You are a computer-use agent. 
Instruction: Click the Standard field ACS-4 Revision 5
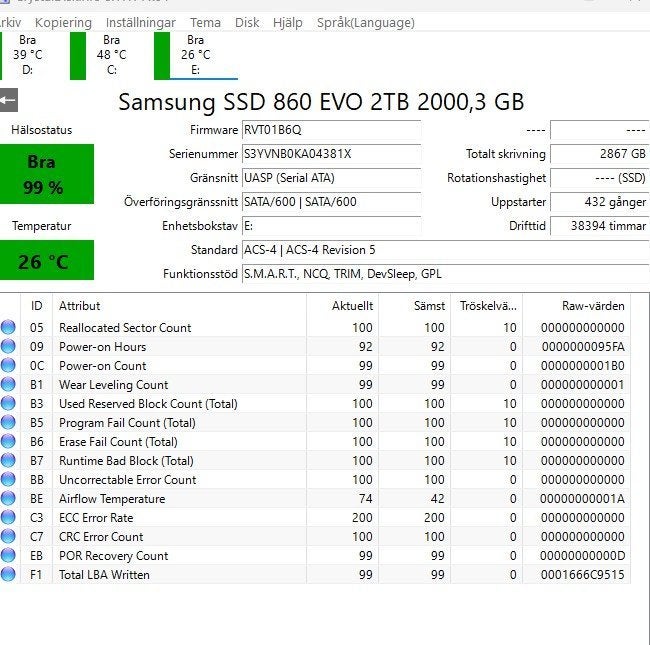[x=446, y=250]
